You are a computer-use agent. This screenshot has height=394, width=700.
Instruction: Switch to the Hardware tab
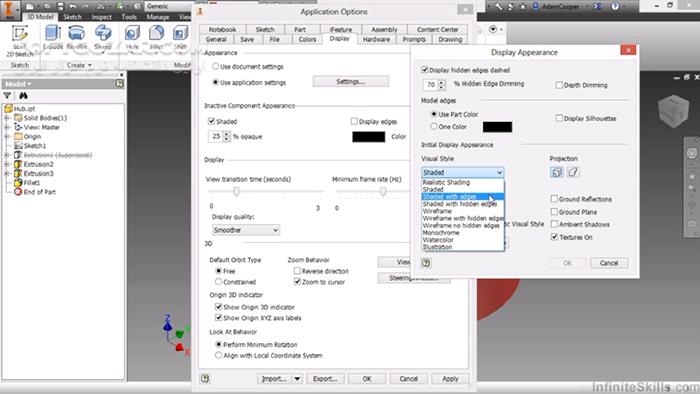(376, 39)
